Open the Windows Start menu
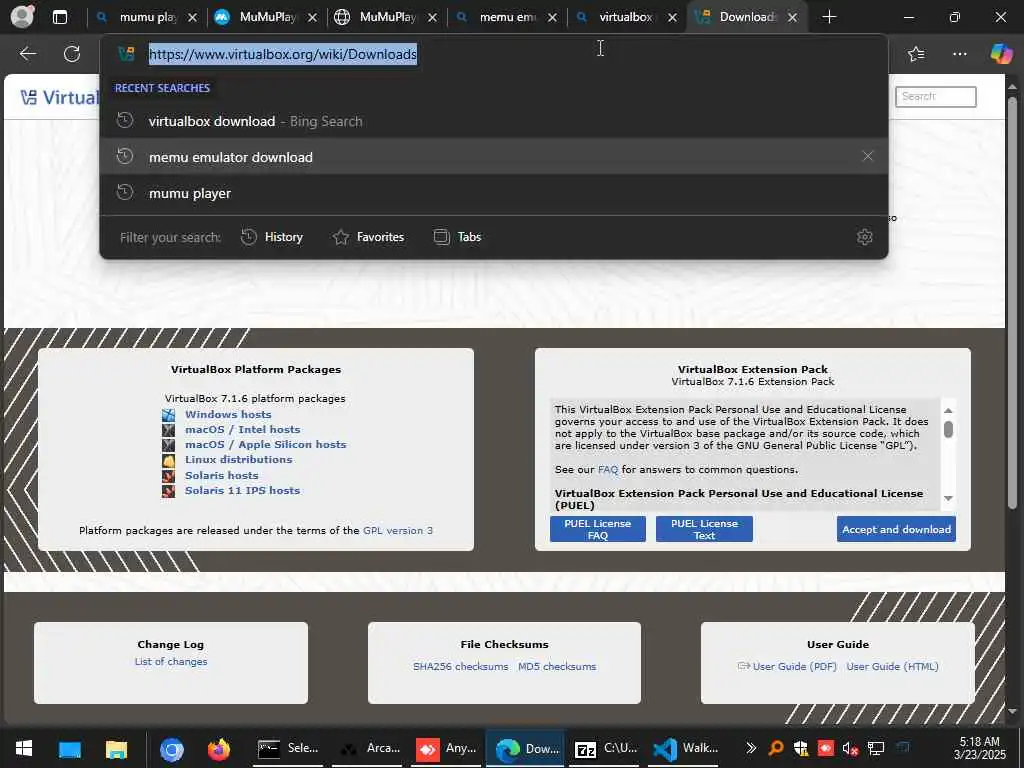Viewport: 1024px width, 768px height. [x=24, y=748]
